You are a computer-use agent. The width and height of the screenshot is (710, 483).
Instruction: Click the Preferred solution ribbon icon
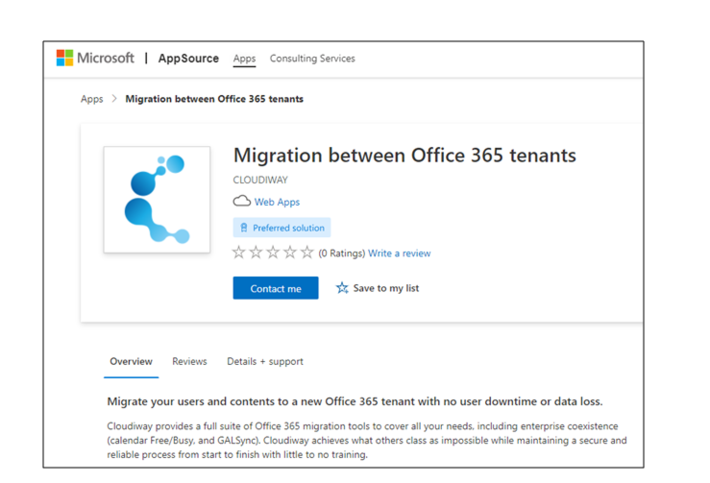pos(244,228)
